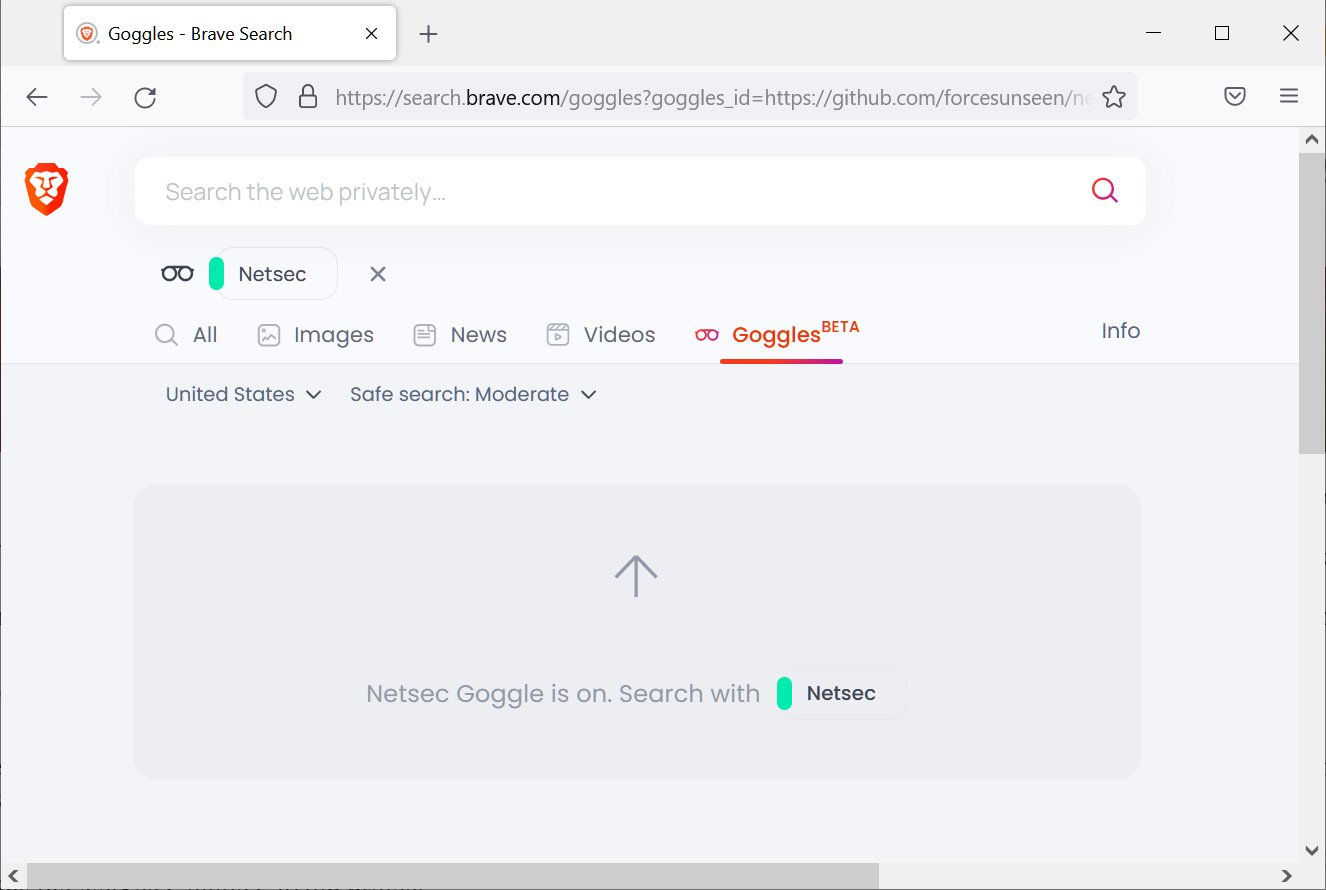The width and height of the screenshot is (1326, 890).
Task: Switch to the Images tab
Action: 315,335
